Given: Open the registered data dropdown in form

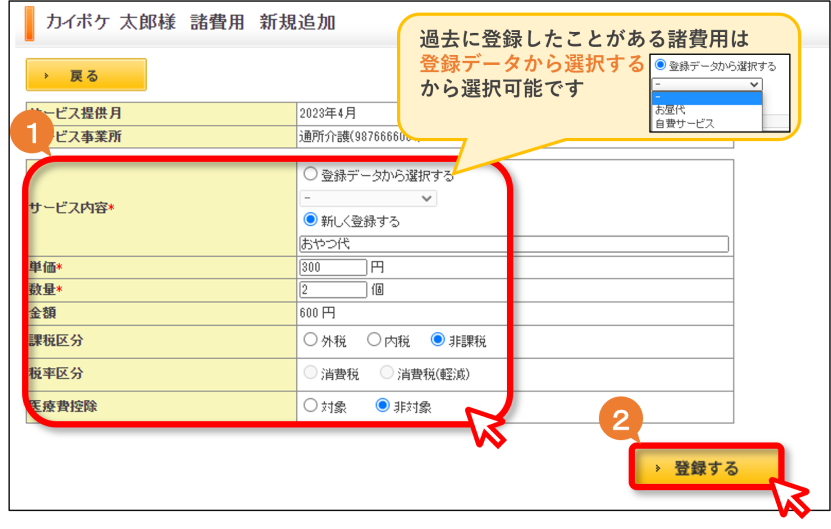Looking at the screenshot, I should point(368,198).
